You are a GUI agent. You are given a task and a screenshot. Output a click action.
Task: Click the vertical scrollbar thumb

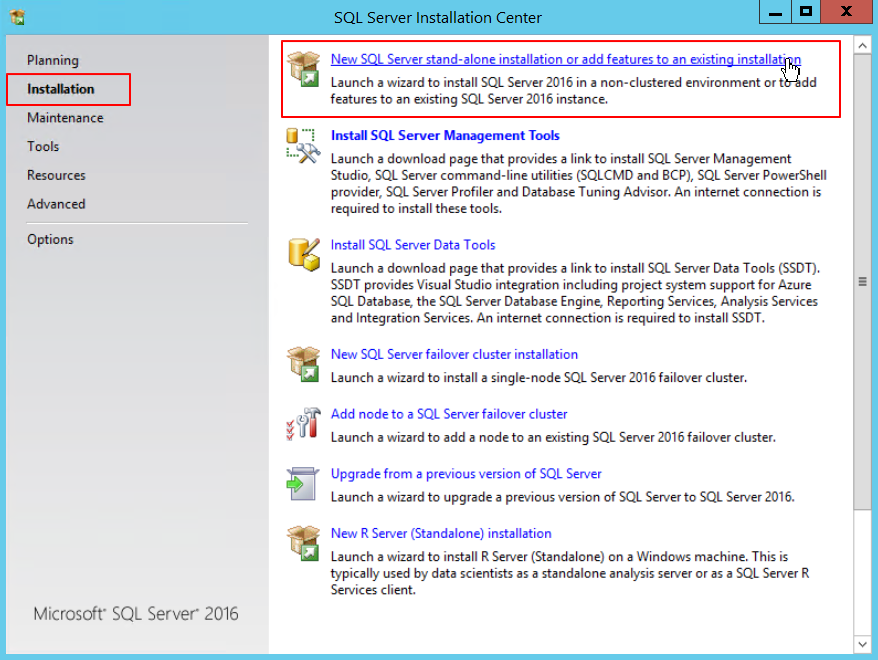(862, 282)
